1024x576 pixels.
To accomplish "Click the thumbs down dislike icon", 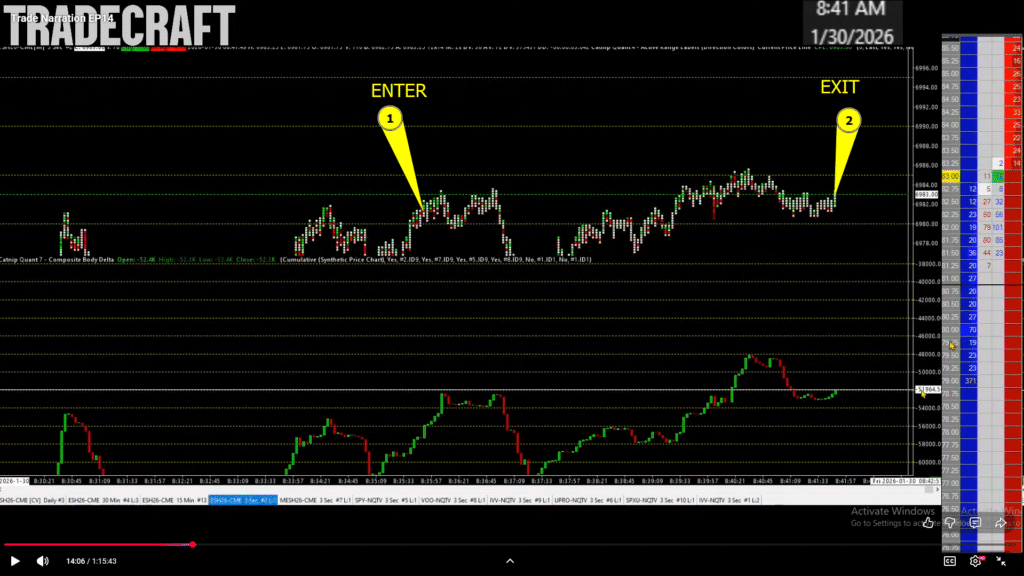I will (950, 521).
